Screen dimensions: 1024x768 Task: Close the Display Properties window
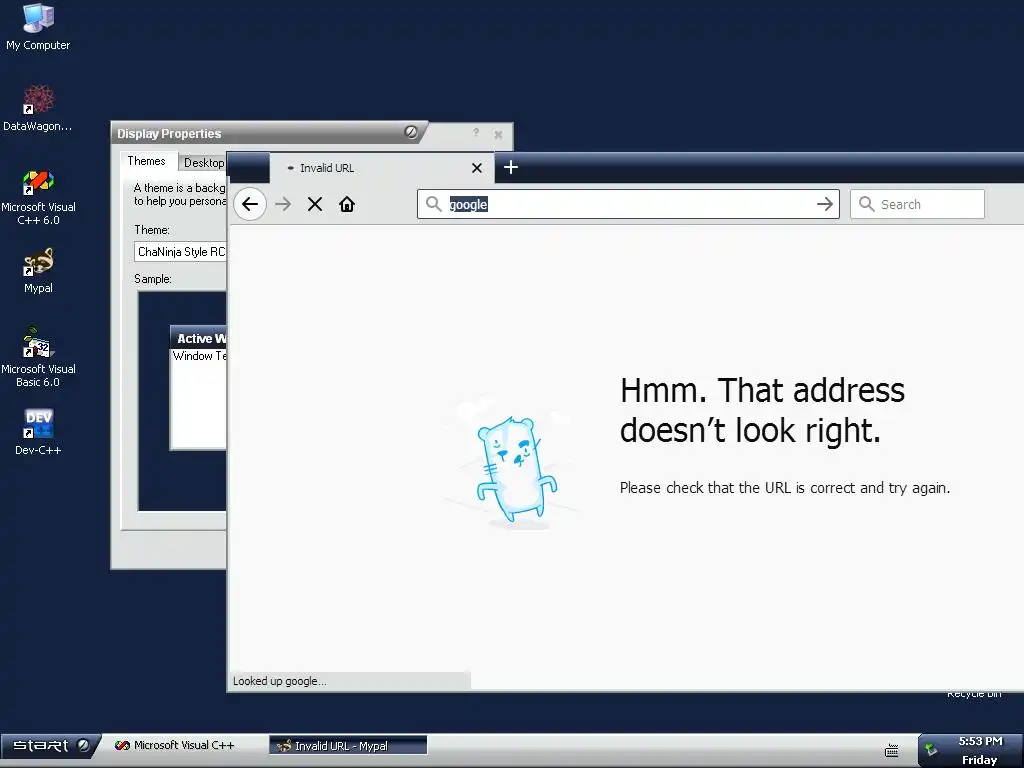[x=498, y=135]
